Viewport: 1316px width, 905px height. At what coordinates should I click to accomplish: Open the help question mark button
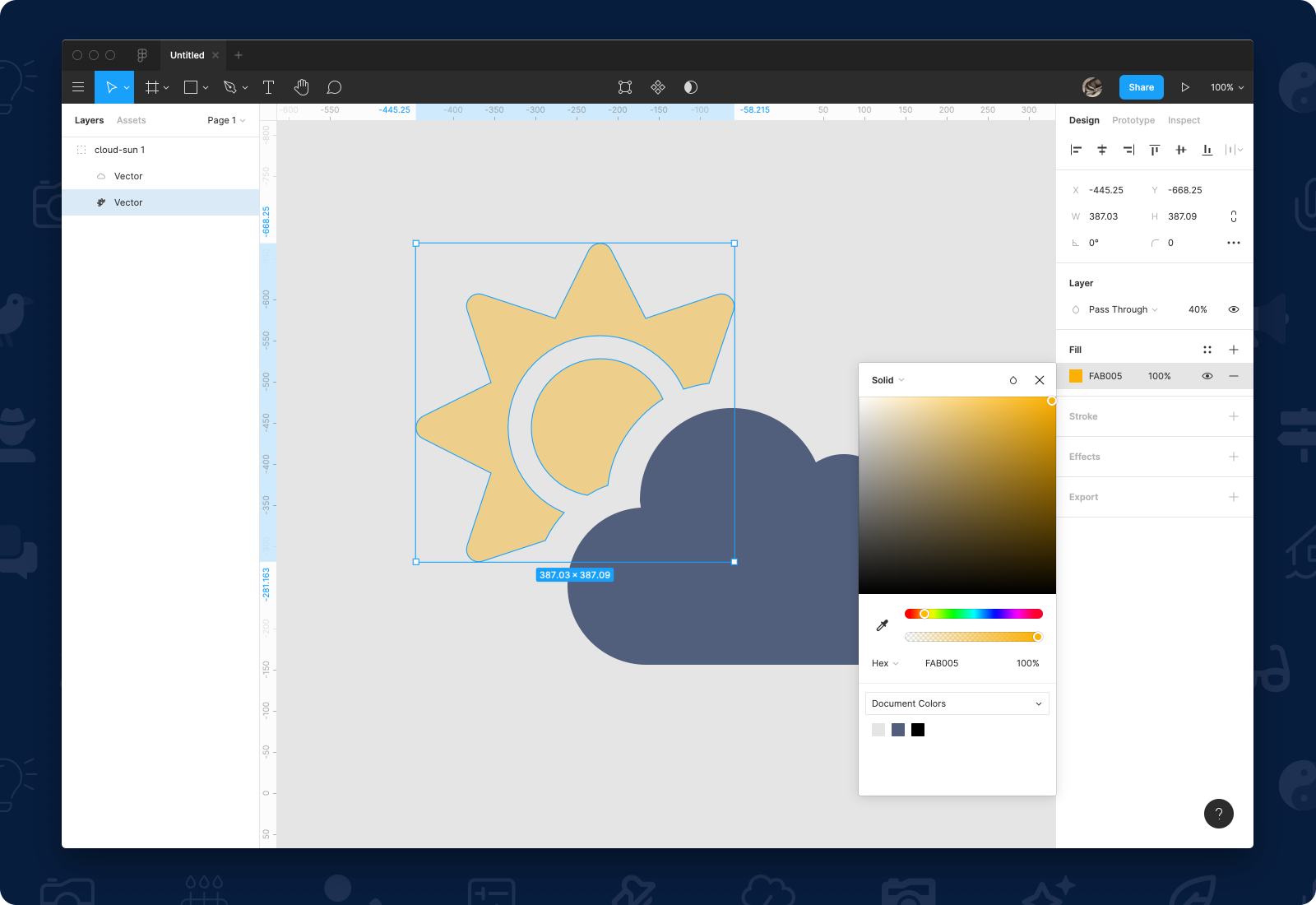pyautogui.click(x=1219, y=814)
